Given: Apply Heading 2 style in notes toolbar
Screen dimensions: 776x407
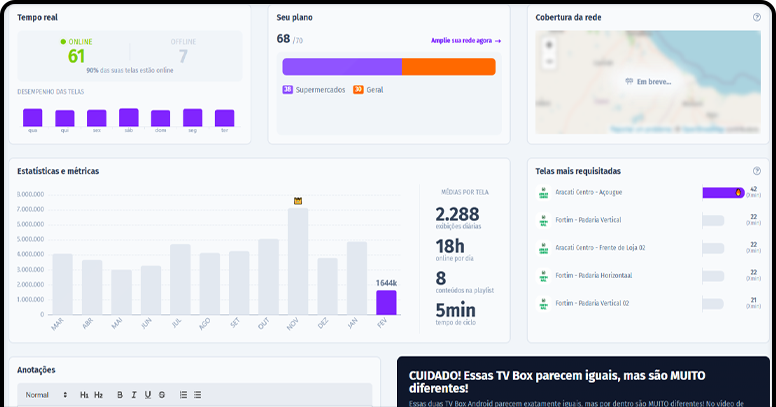Looking at the screenshot, I should [98, 395].
